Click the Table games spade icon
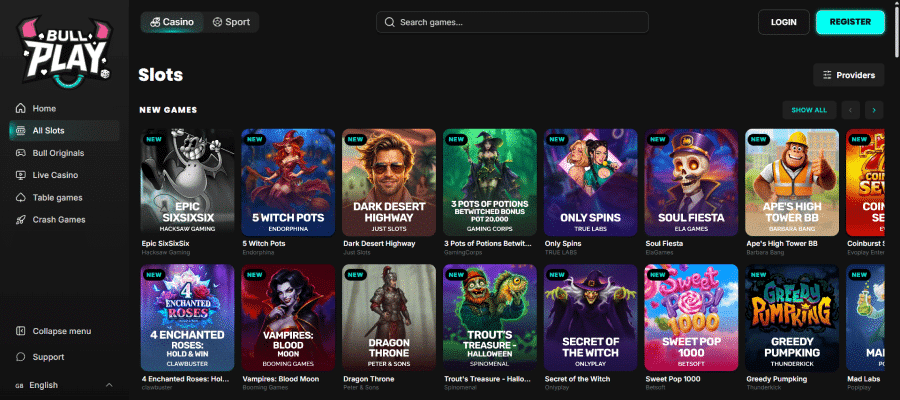The height and width of the screenshot is (400, 900). tap(21, 197)
